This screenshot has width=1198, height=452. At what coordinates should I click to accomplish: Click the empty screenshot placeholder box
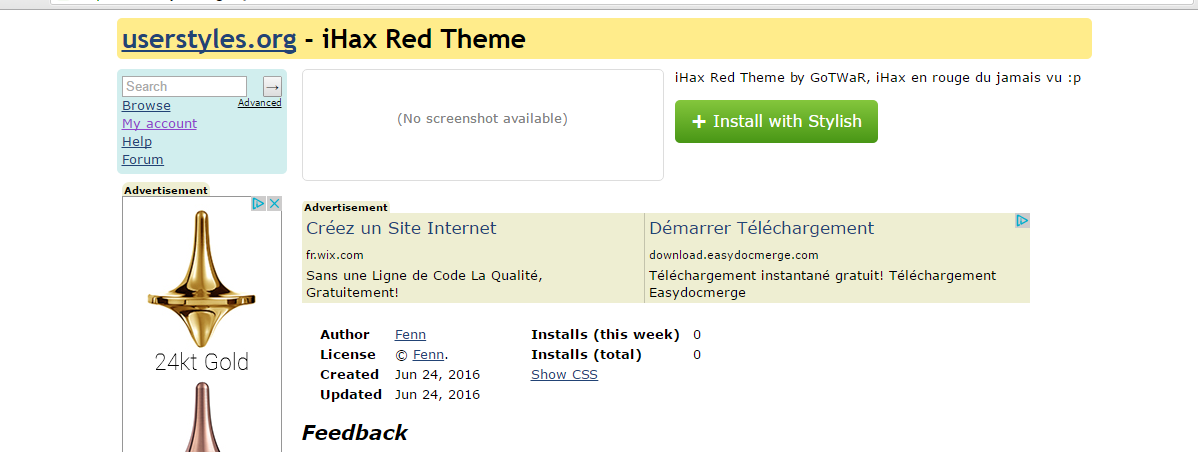(x=482, y=125)
